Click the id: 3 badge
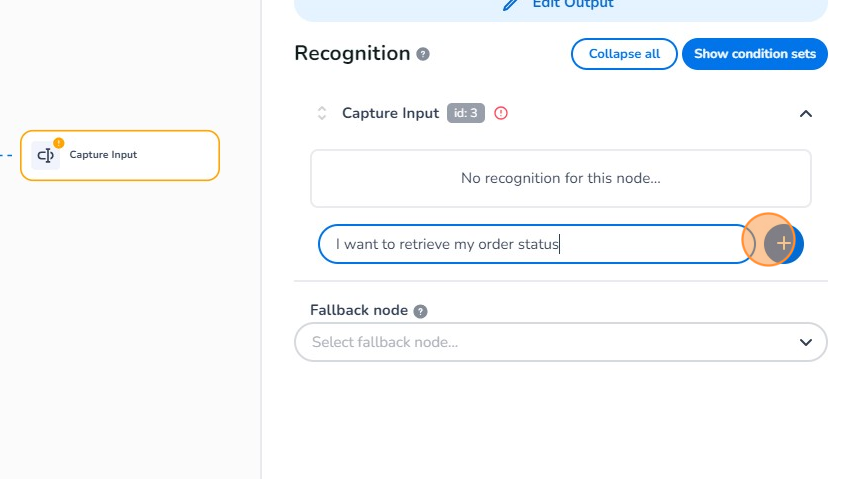 pos(466,113)
